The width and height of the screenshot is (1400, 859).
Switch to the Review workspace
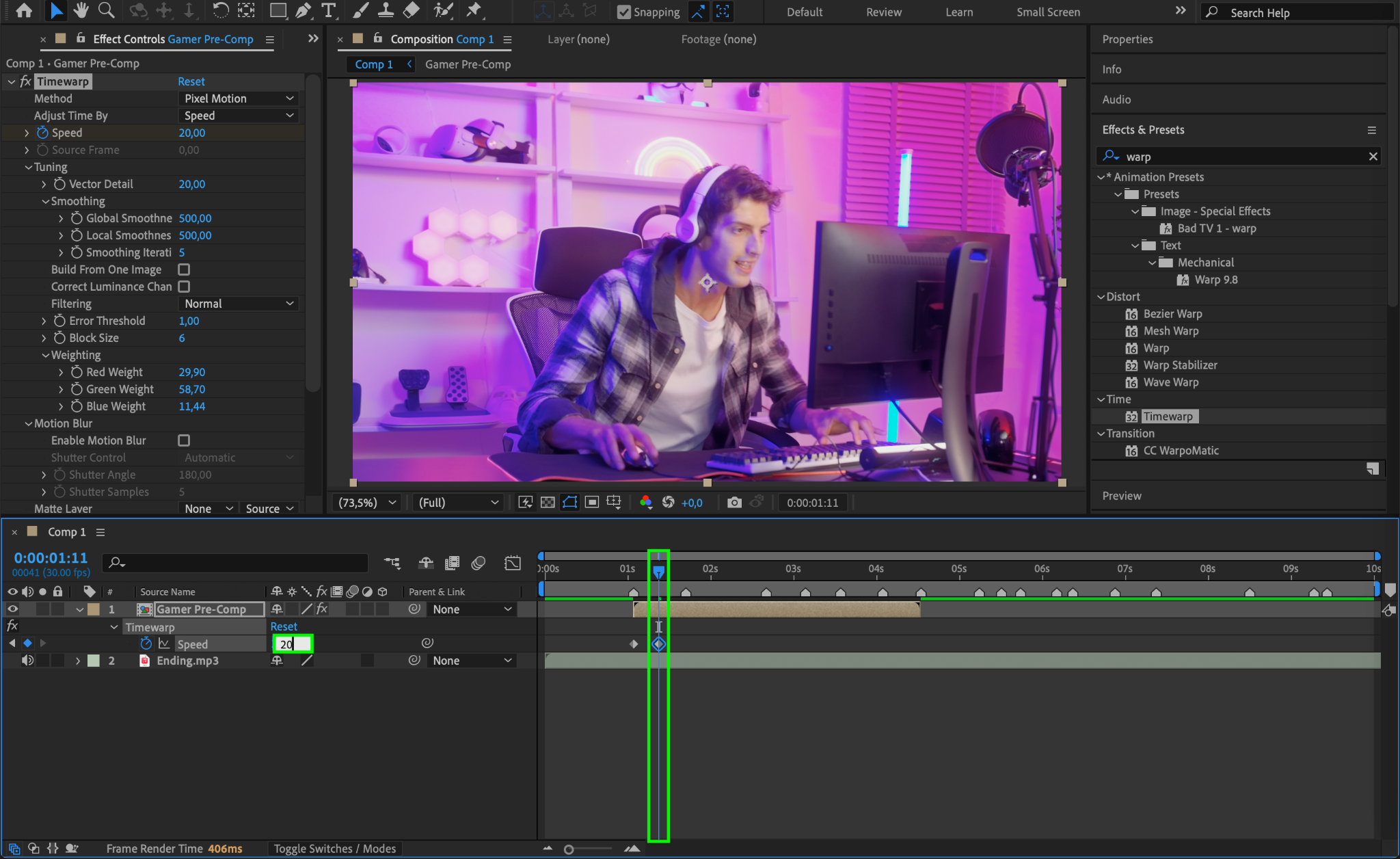click(883, 12)
